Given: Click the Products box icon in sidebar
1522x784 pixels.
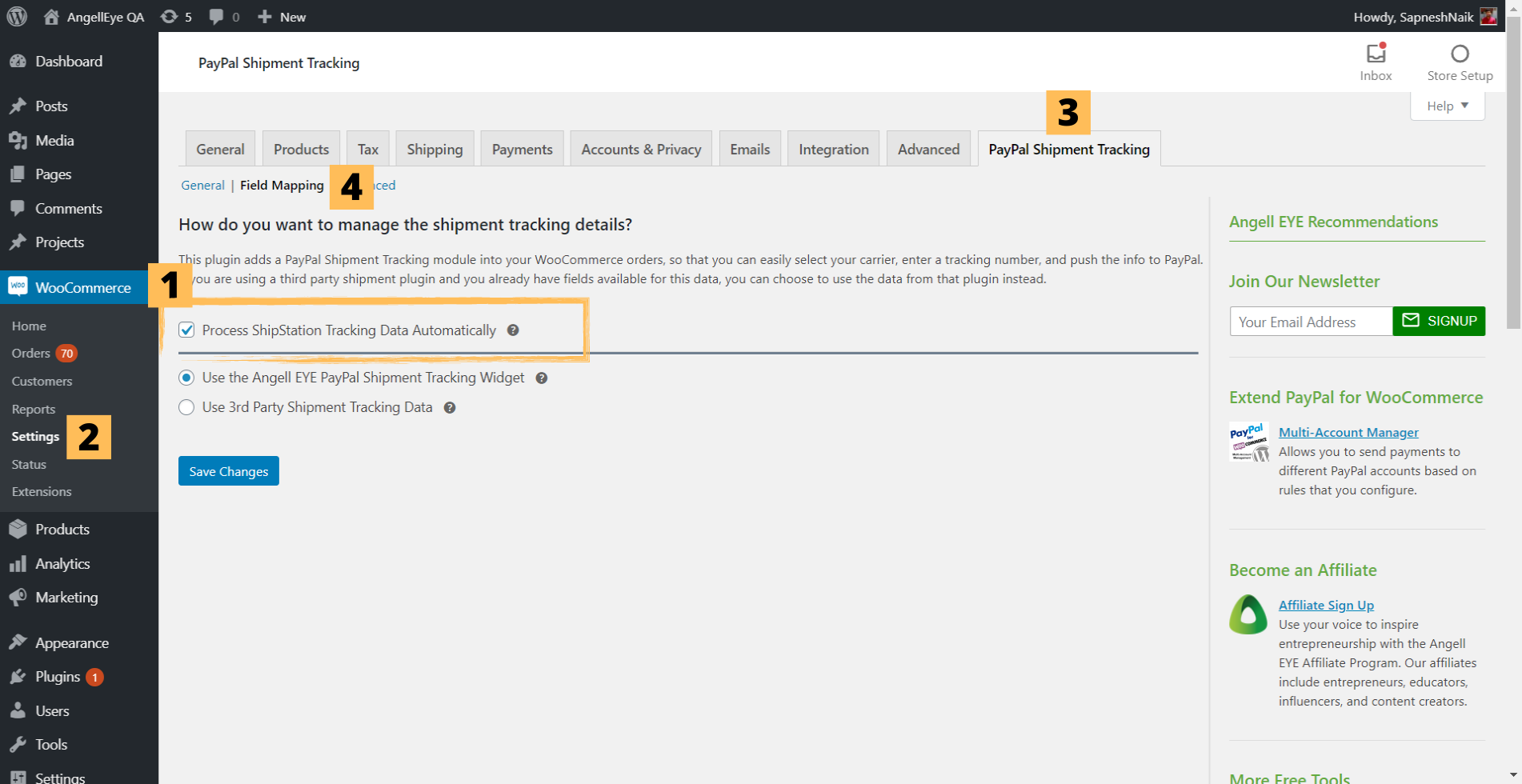Looking at the screenshot, I should [x=18, y=530].
